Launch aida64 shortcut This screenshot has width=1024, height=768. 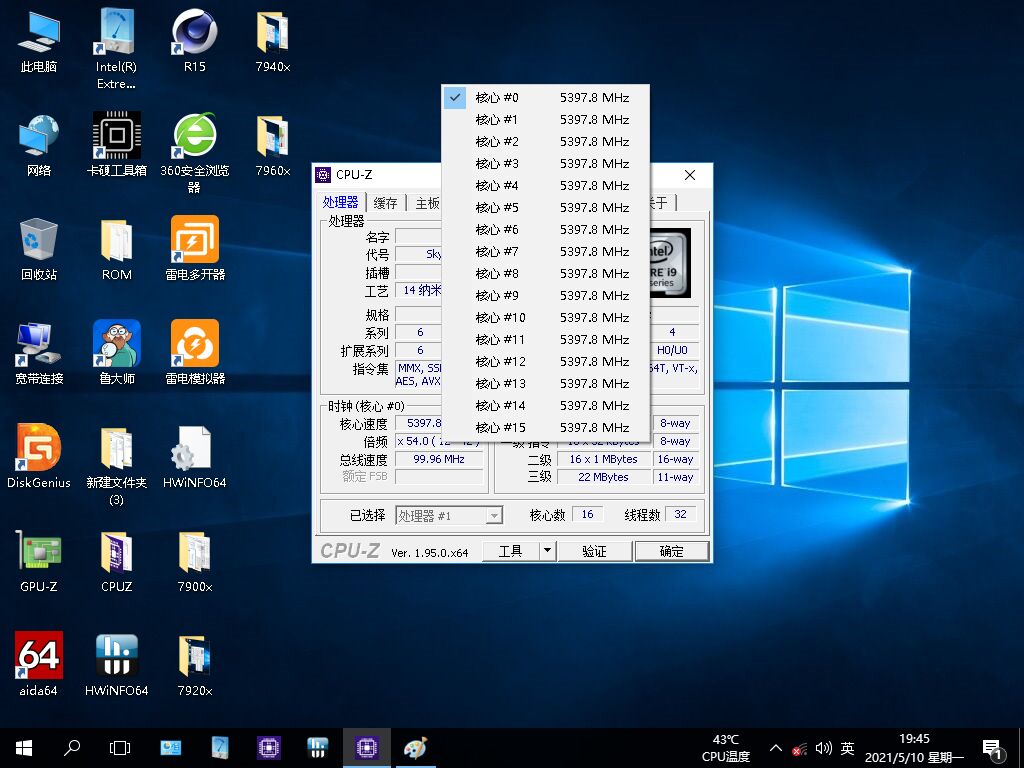pos(39,664)
